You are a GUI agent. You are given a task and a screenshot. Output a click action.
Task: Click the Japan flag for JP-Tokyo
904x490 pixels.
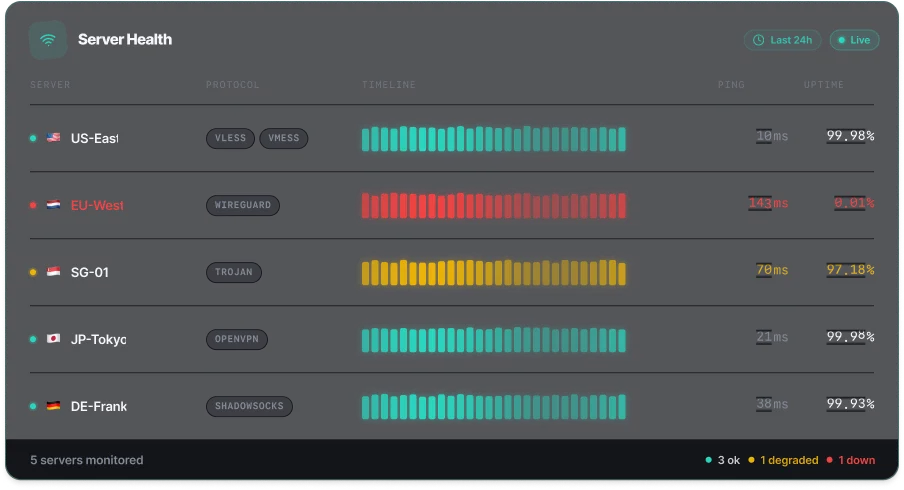tap(54, 338)
